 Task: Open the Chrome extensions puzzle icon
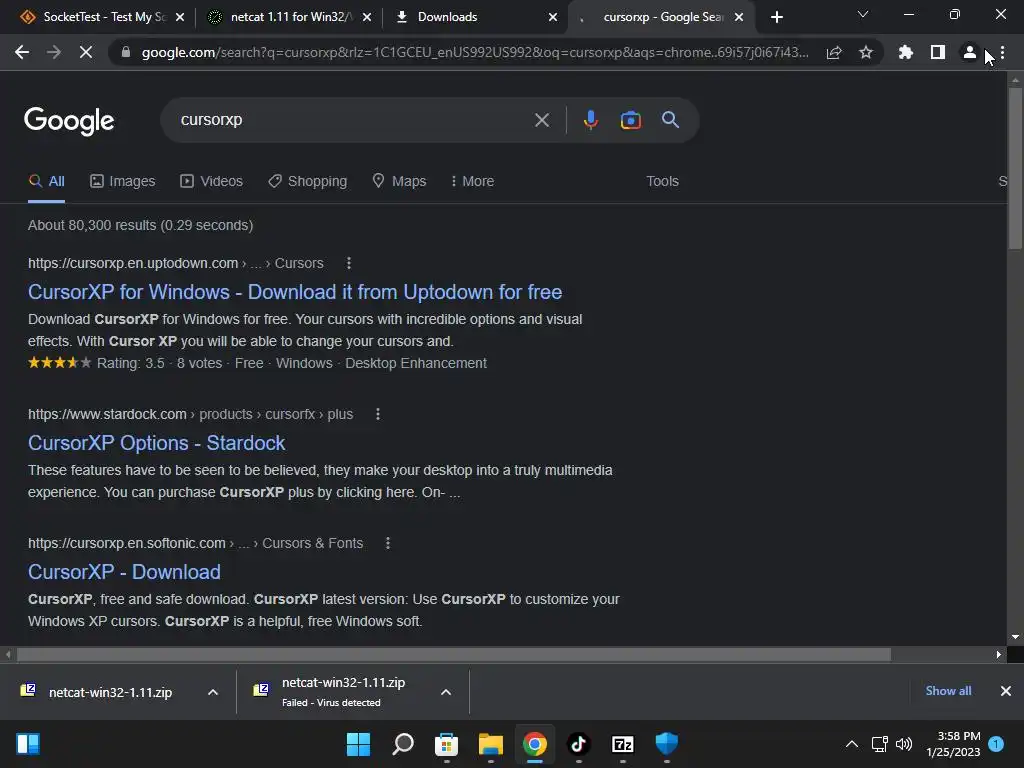click(906, 52)
